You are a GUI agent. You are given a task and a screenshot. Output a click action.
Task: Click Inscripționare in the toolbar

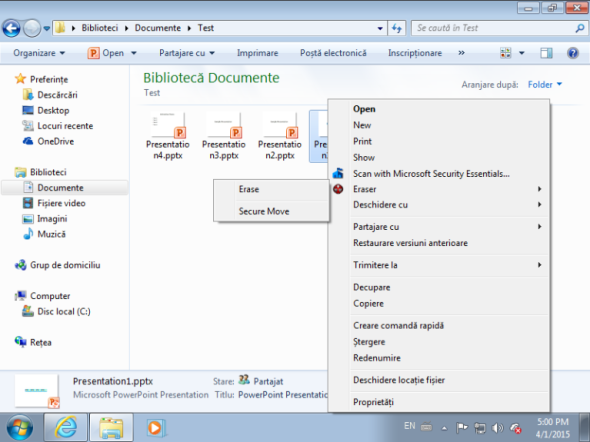pyautogui.click(x=415, y=53)
